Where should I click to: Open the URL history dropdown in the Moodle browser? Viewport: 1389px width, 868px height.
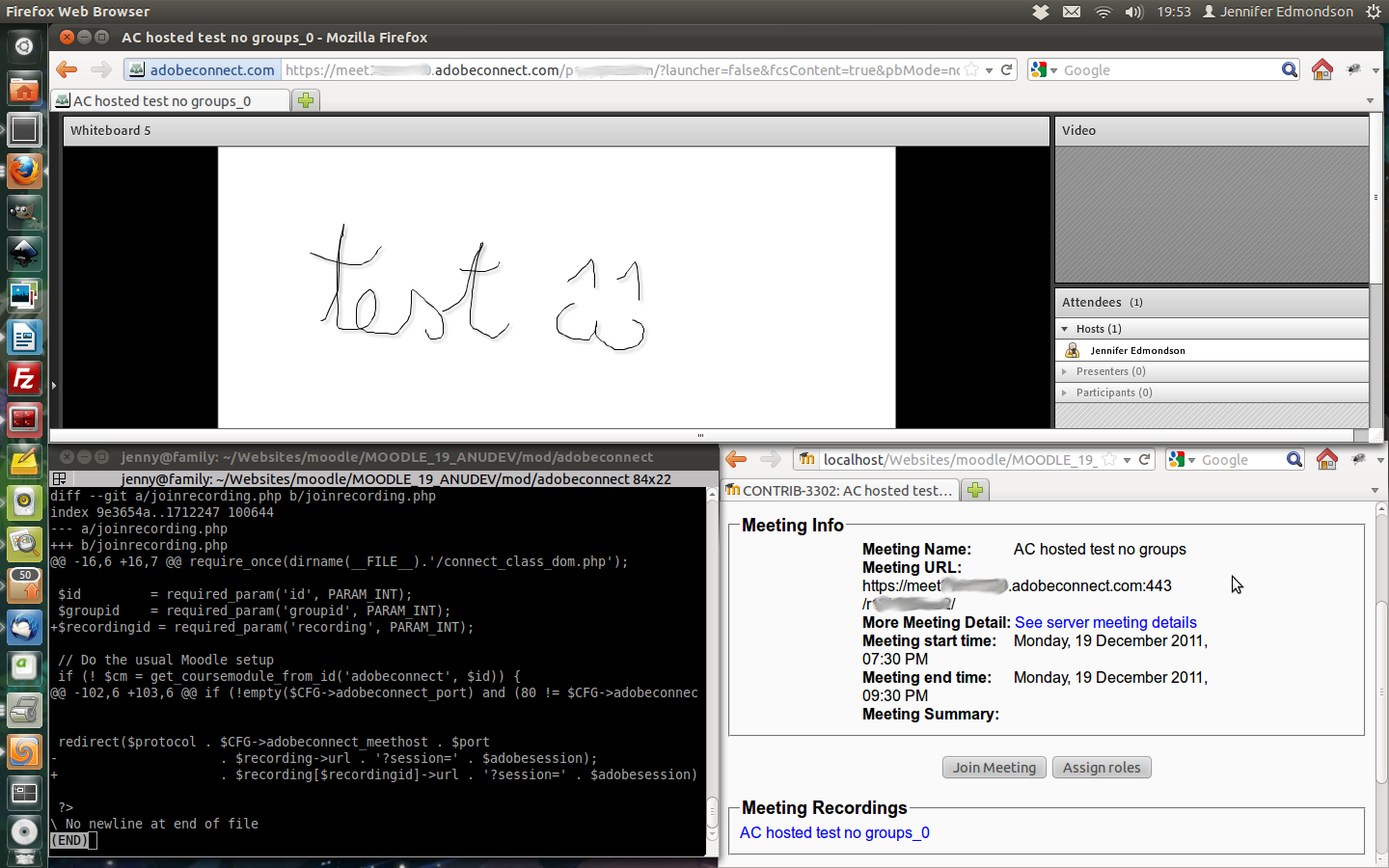1127,460
